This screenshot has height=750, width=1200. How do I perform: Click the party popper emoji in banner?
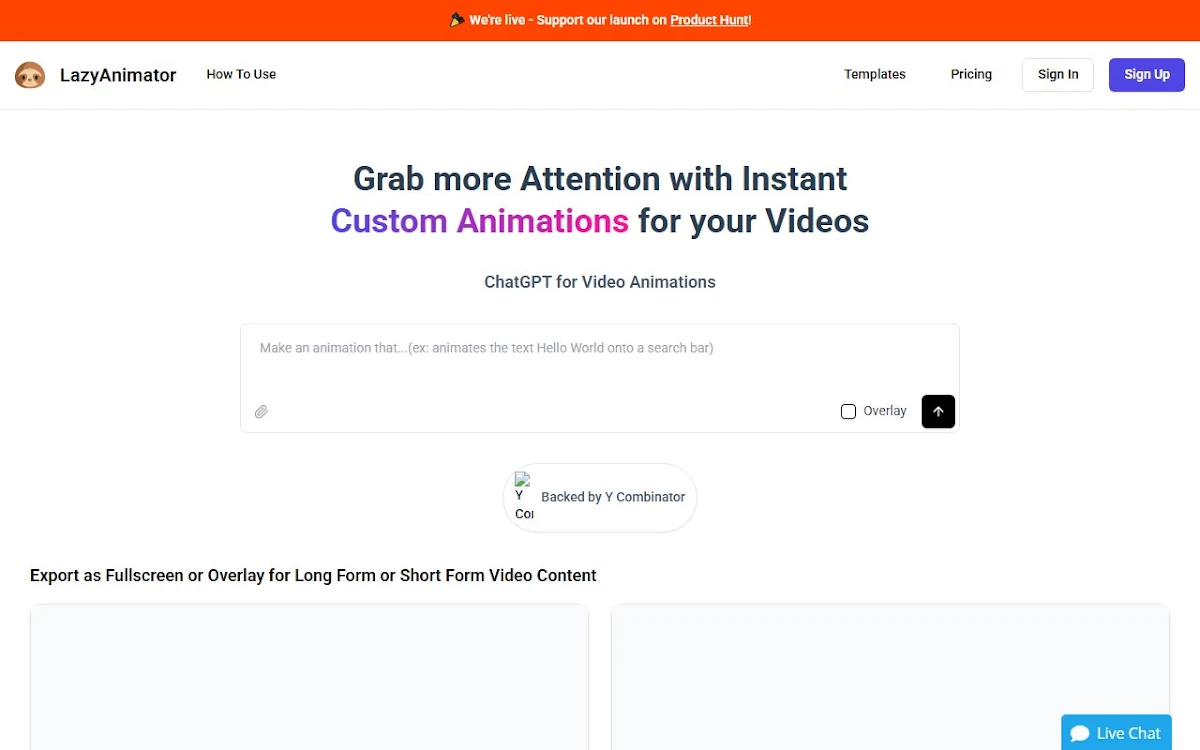[x=457, y=19]
